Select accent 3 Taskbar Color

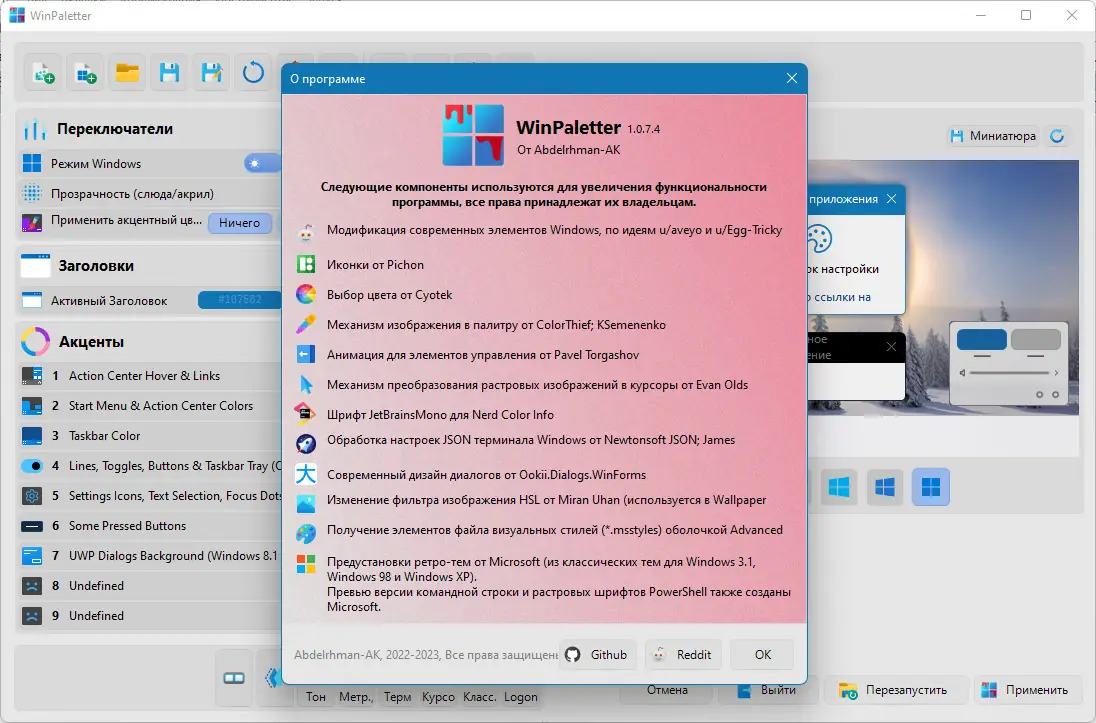150,436
